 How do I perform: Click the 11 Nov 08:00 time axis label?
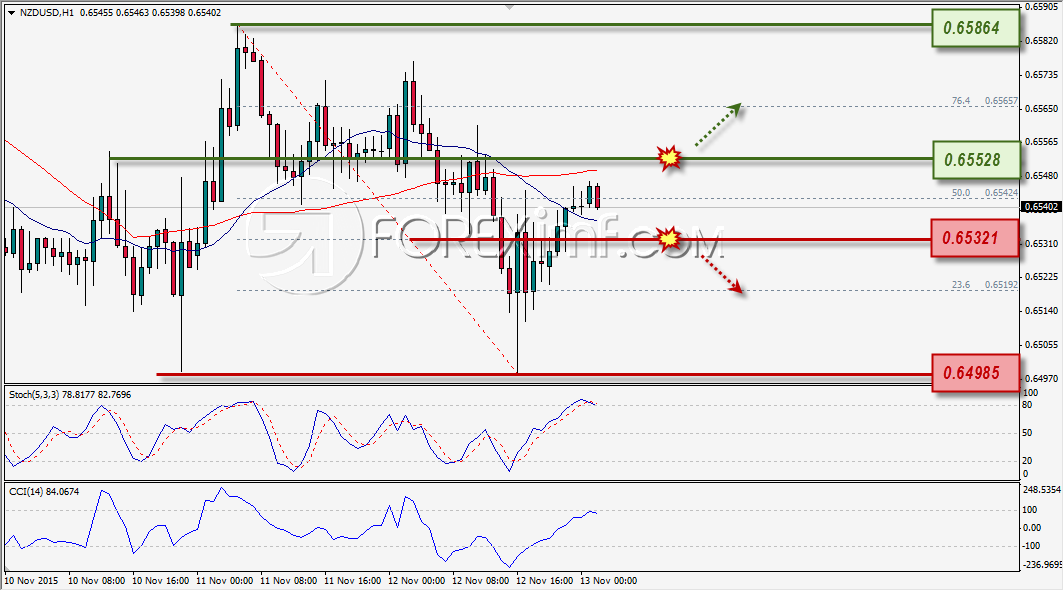(x=288, y=581)
